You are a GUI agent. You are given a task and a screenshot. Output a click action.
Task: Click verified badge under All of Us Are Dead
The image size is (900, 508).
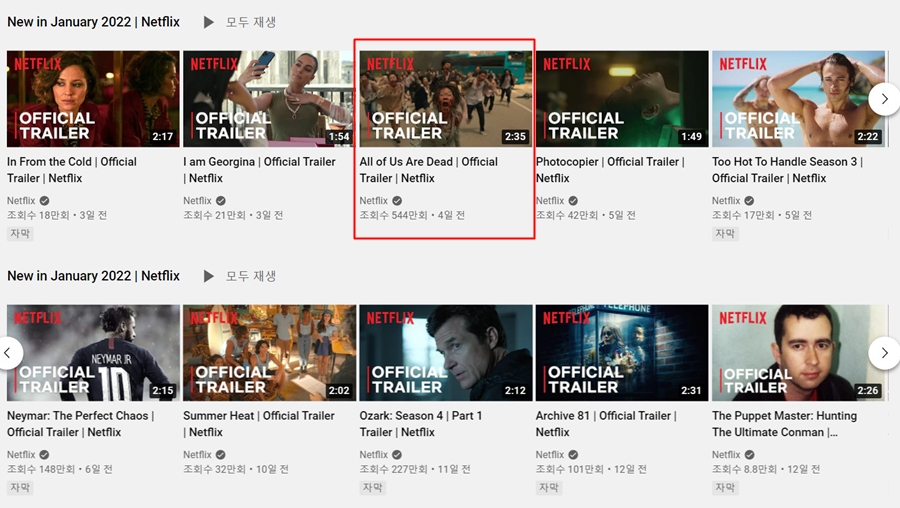[397, 201]
